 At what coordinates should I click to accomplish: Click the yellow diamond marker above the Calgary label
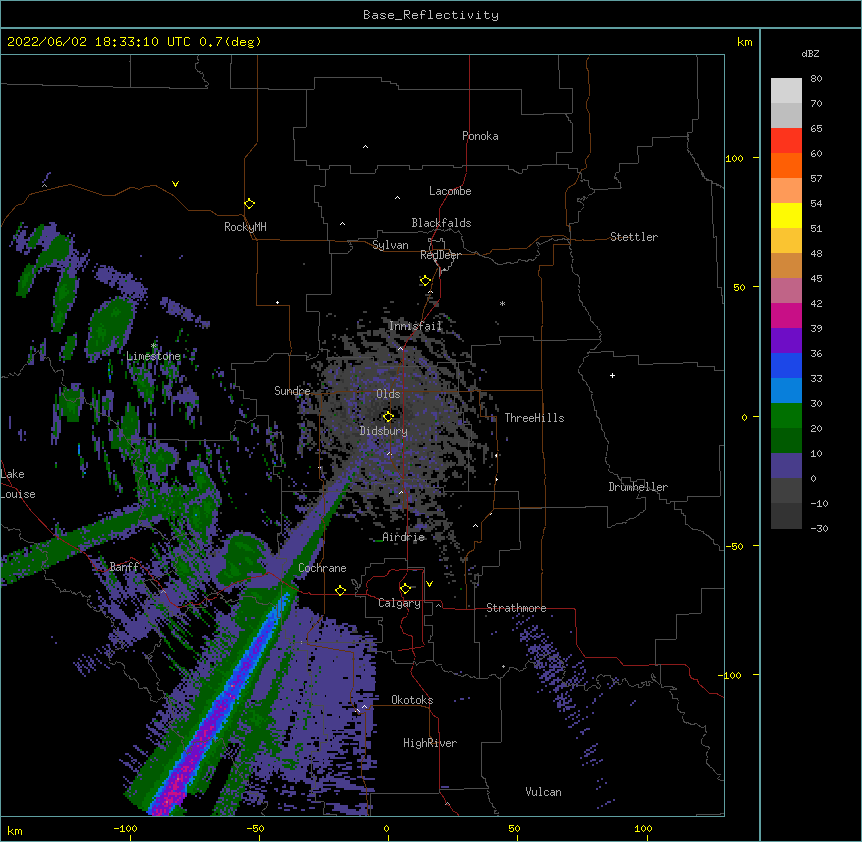click(x=405, y=589)
